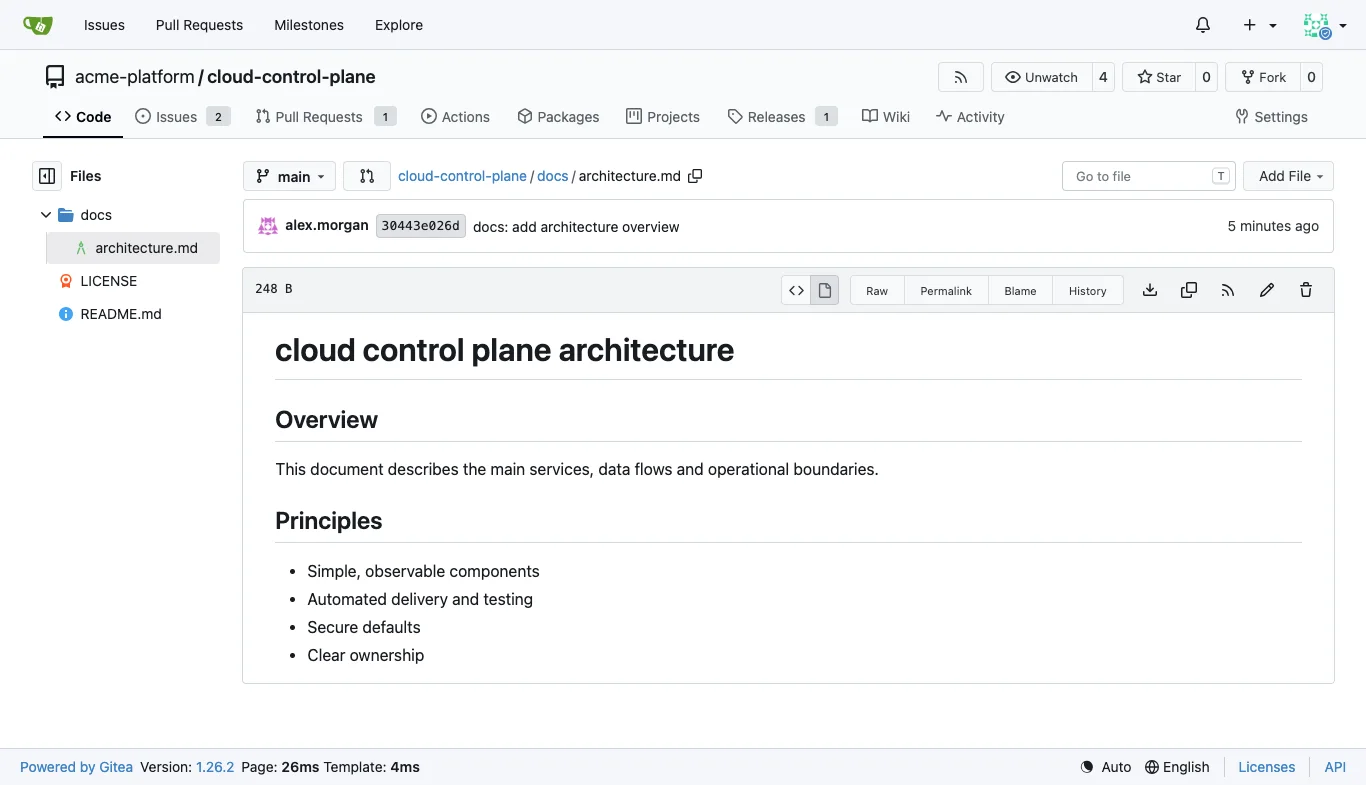Focus the Go to file field
Viewport: 1366px width, 785px height.
click(x=1148, y=176)
